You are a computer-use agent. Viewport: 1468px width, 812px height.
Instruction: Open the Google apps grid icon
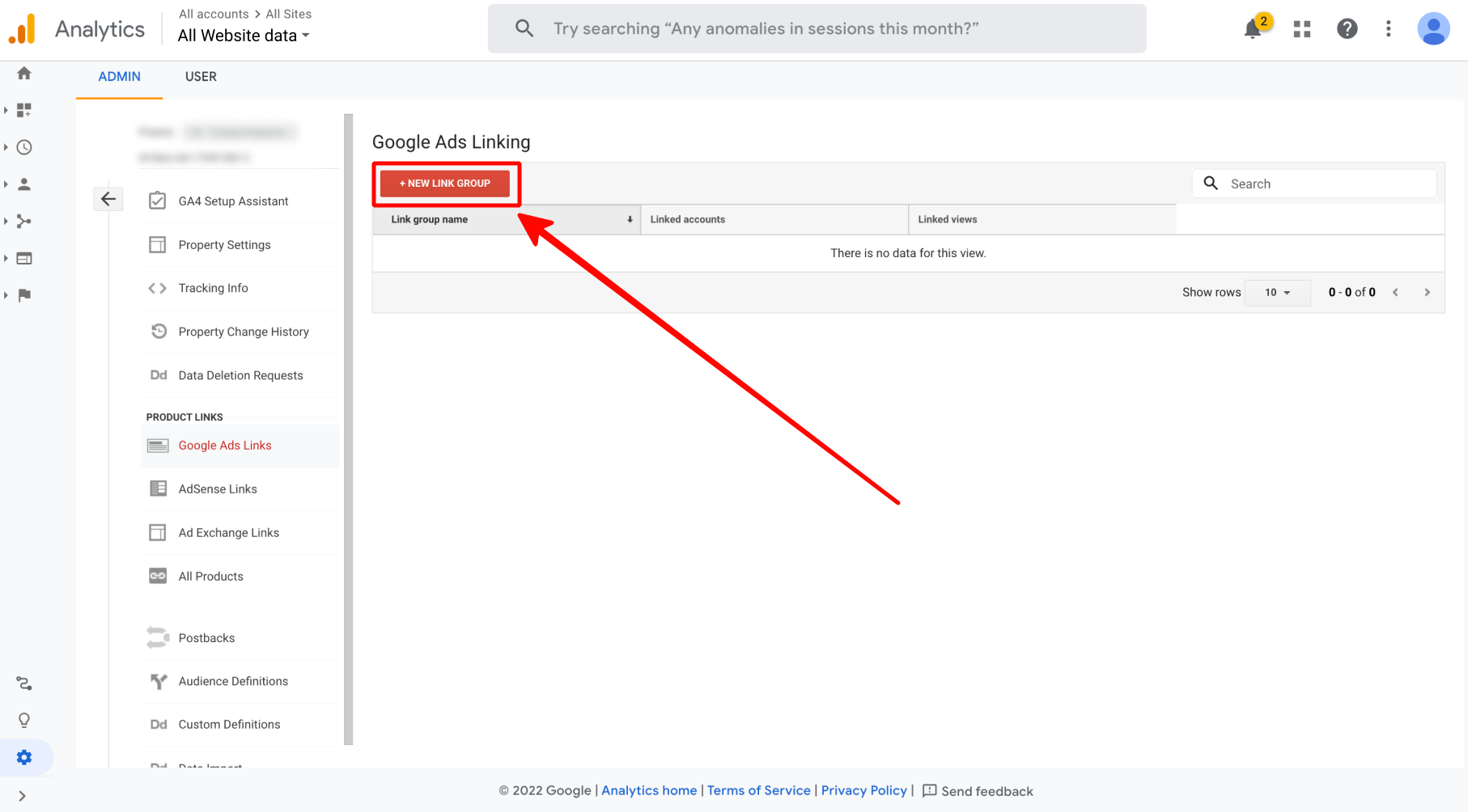pyautogui.click(x=1302, y=29)
